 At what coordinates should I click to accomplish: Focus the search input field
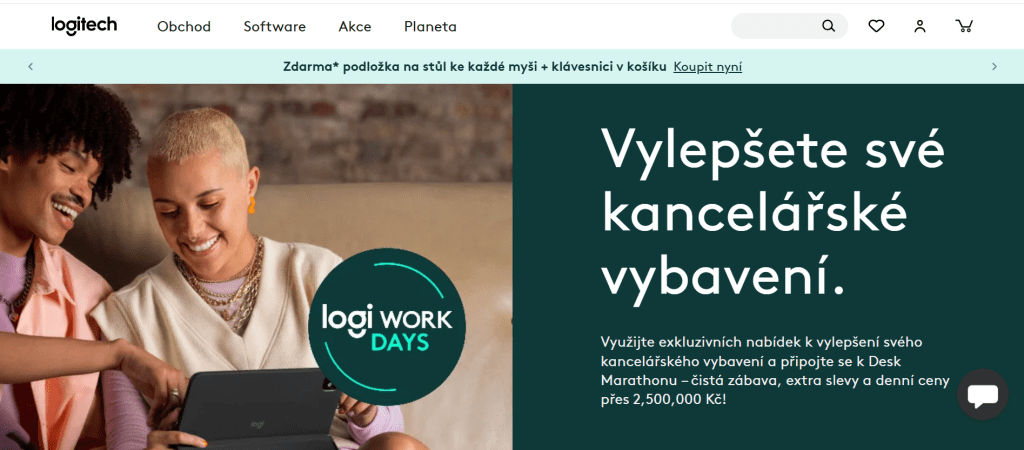(x=776, y=26)
